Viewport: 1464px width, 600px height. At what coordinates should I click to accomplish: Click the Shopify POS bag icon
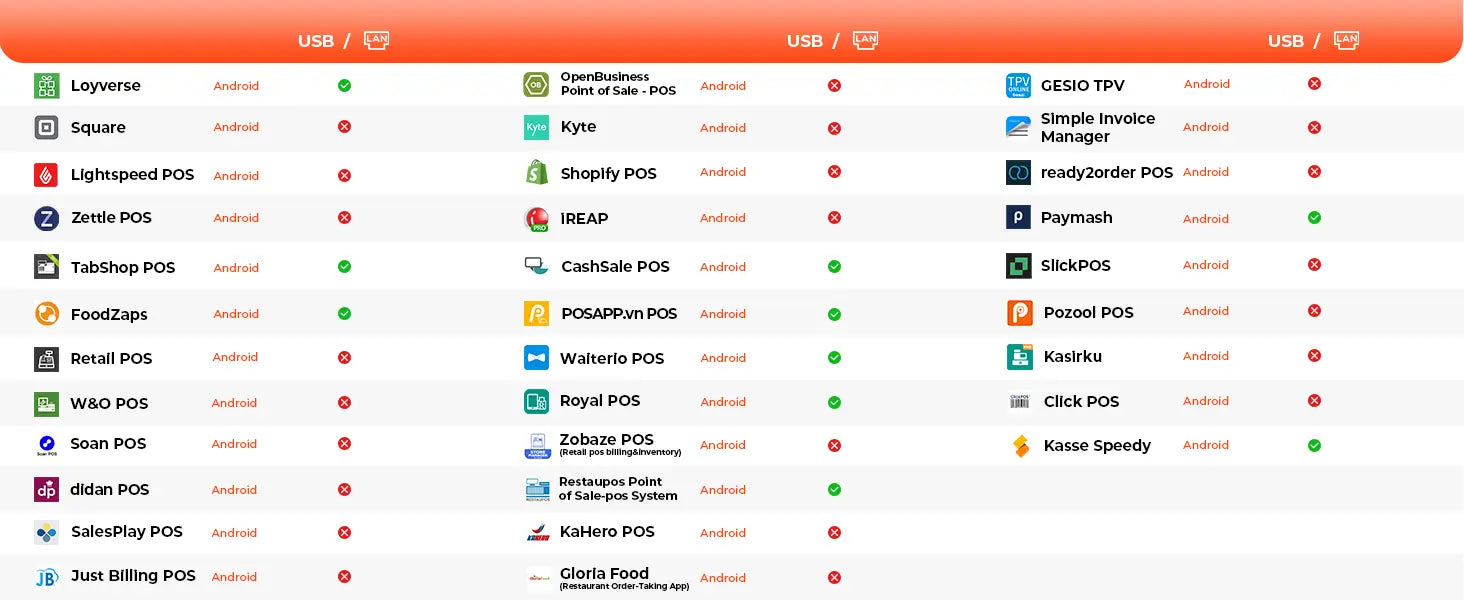[x=537, y=173]
